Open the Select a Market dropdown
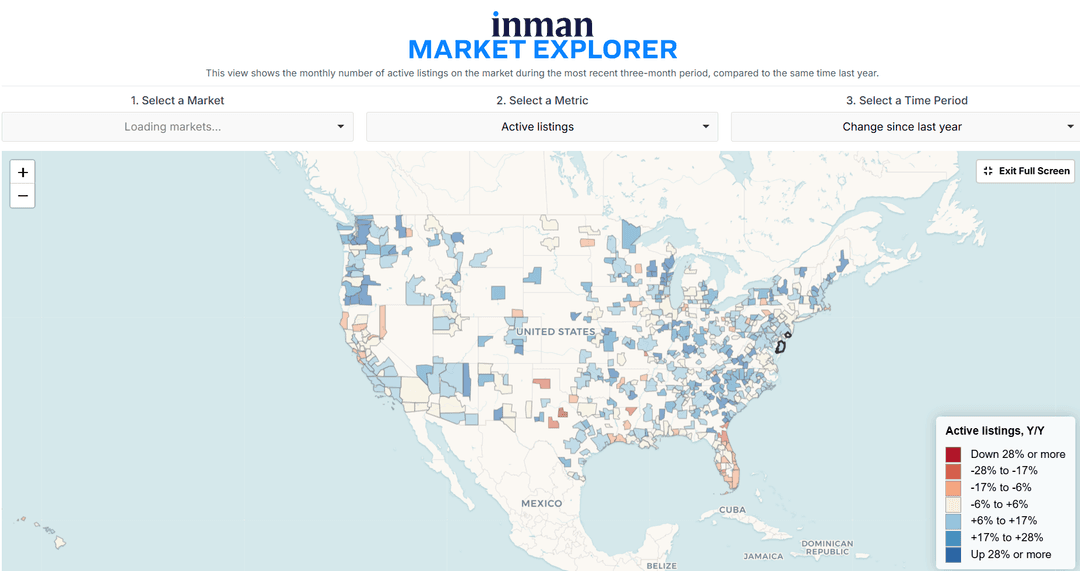Screen dimensions: 1080x571 (x=178, y=127)
